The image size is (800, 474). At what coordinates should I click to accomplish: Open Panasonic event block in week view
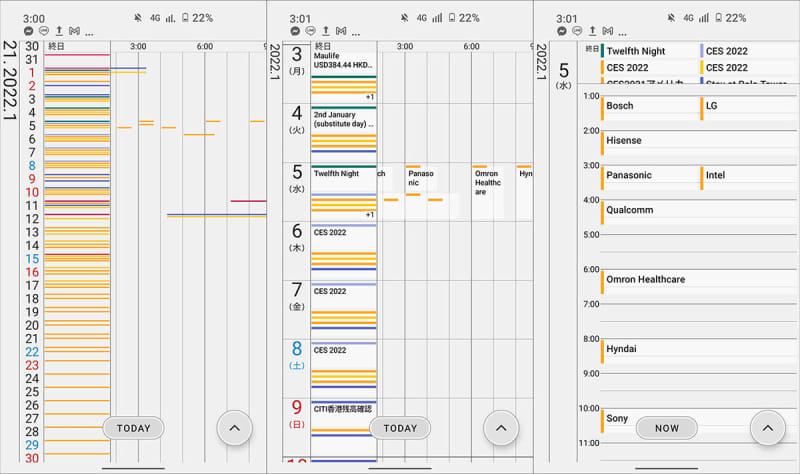click(421, 178)
